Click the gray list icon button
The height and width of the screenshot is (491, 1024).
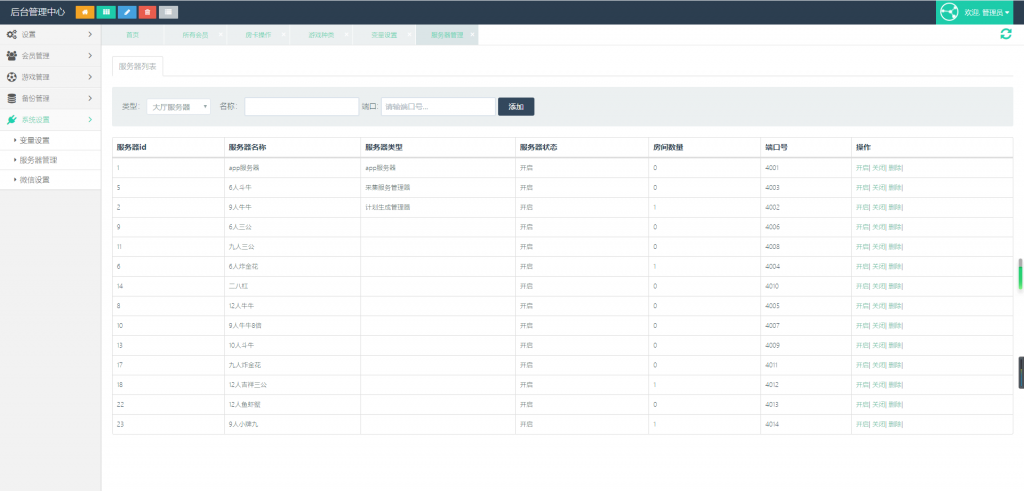pyautogui.click(x=169, y=12)
